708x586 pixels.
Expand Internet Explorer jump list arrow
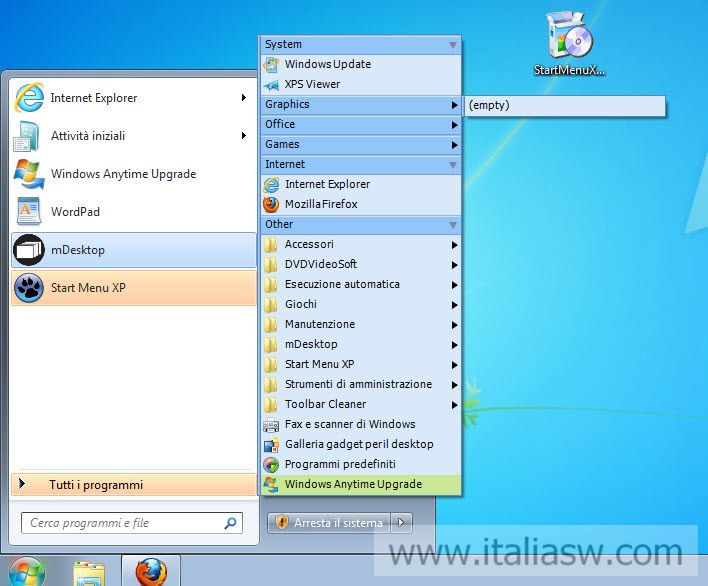click(244, 98)
